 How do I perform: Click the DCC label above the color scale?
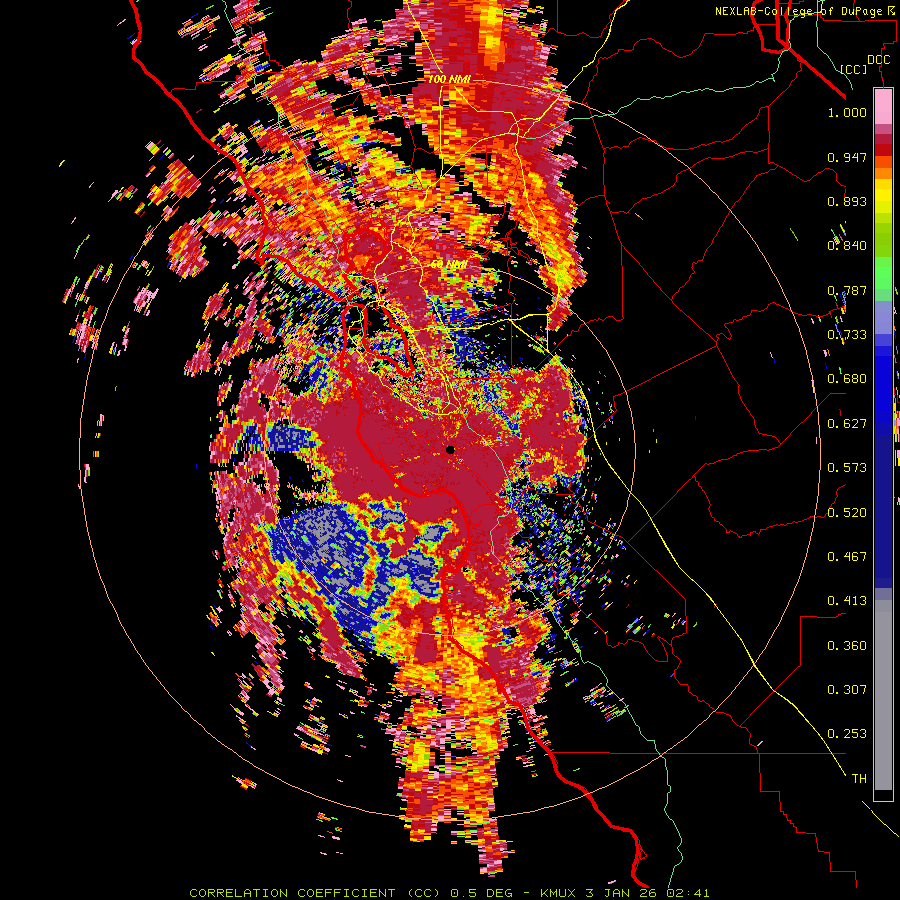pos(878,60)
